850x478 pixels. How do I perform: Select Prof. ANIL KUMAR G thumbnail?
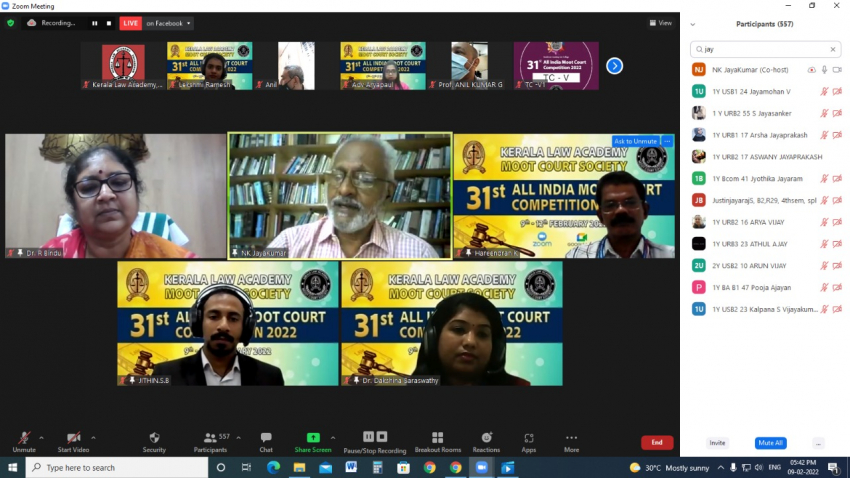[x=469, y=66]
